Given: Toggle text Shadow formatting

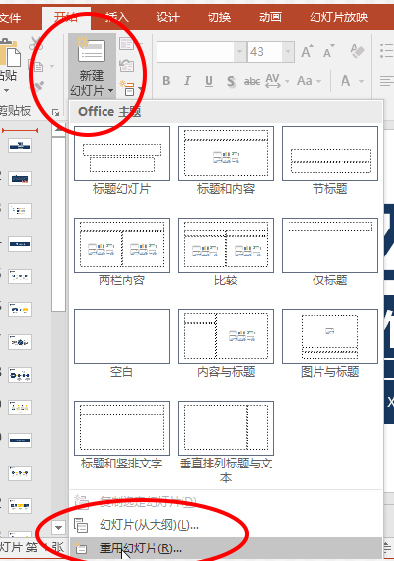Looking at the screenshot, I should click(x=231, y=82).
